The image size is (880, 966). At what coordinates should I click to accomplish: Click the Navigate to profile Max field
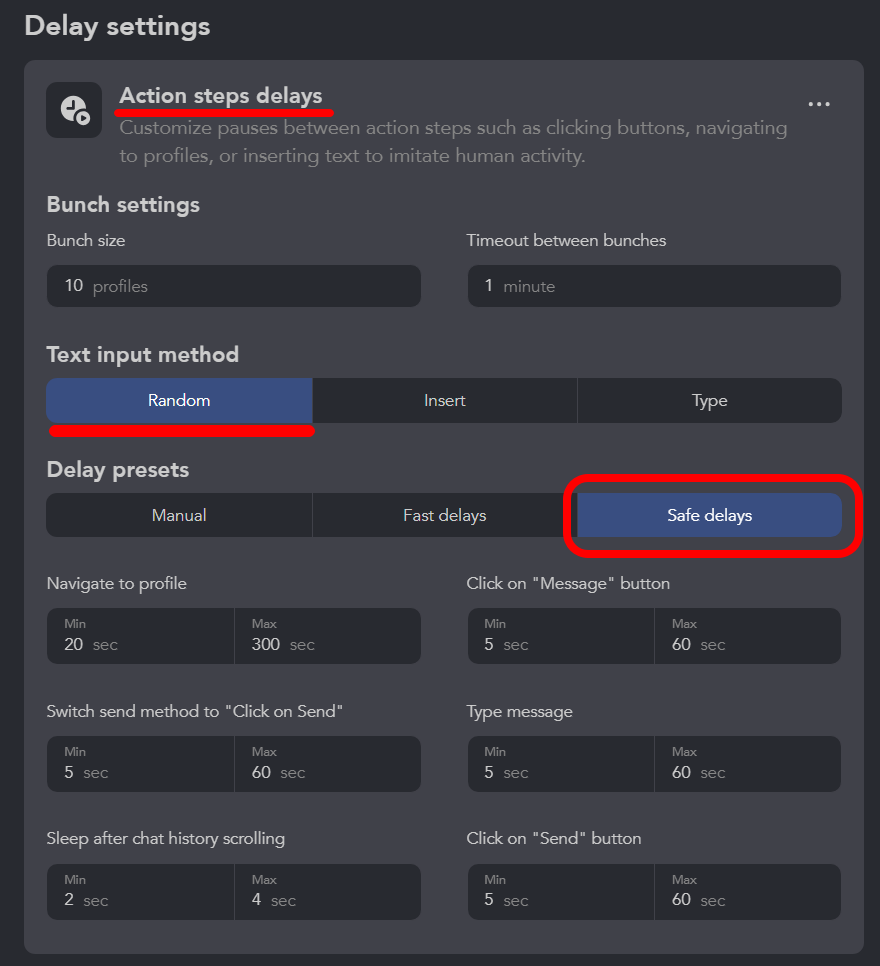pyautogui.click(x=328, y=636)
